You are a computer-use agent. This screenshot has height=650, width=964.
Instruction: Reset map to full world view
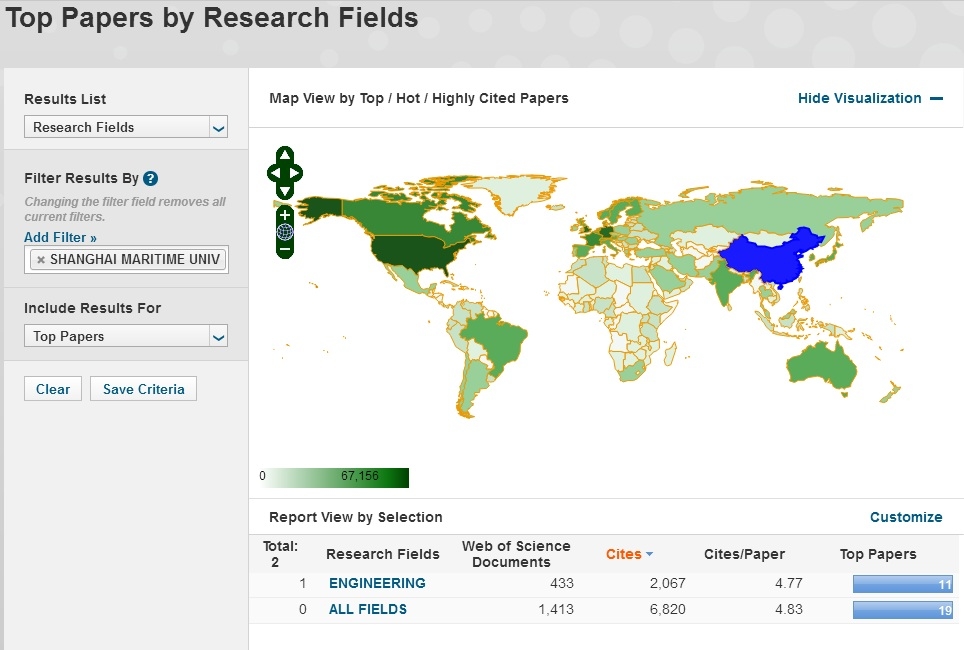[285, 232]
